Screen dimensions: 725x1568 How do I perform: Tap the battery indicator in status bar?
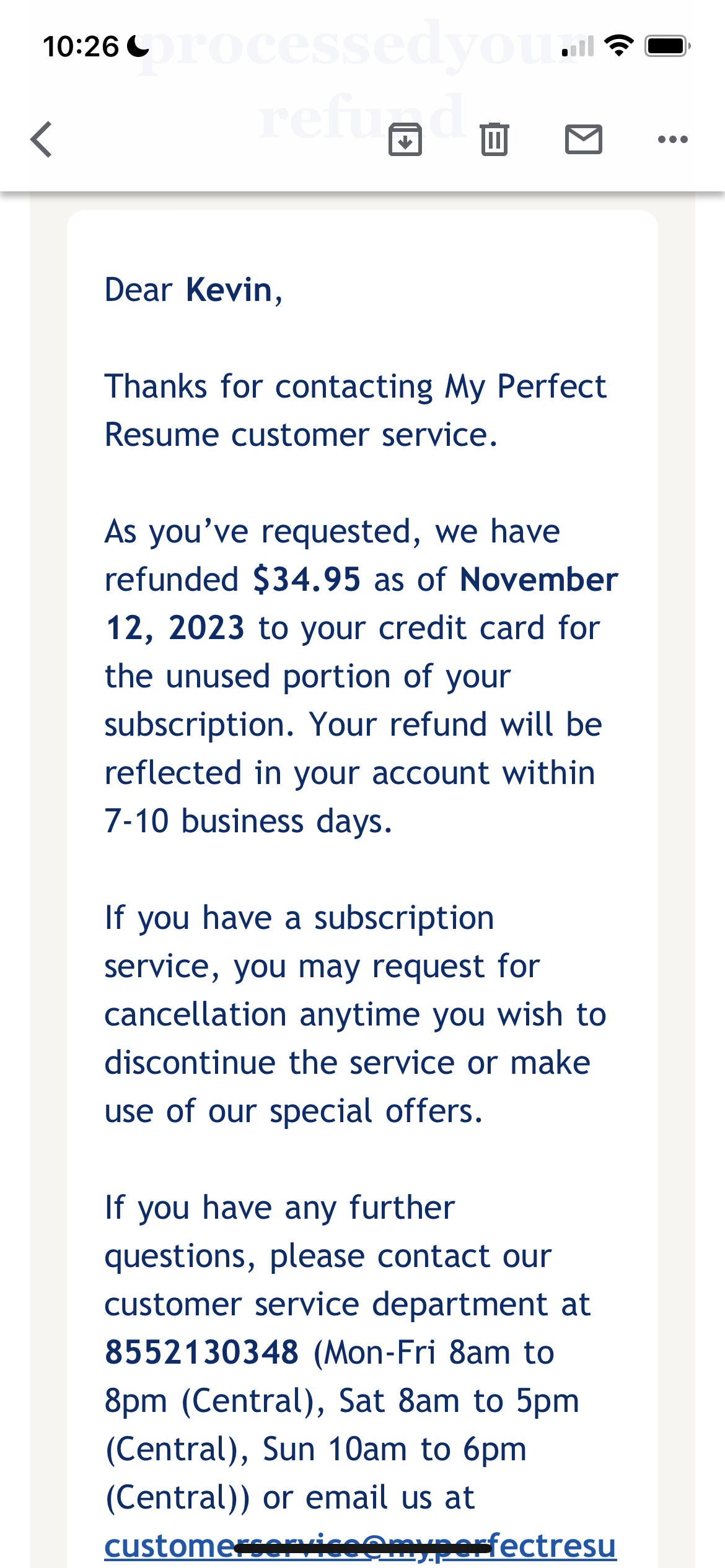click(667, 46)
